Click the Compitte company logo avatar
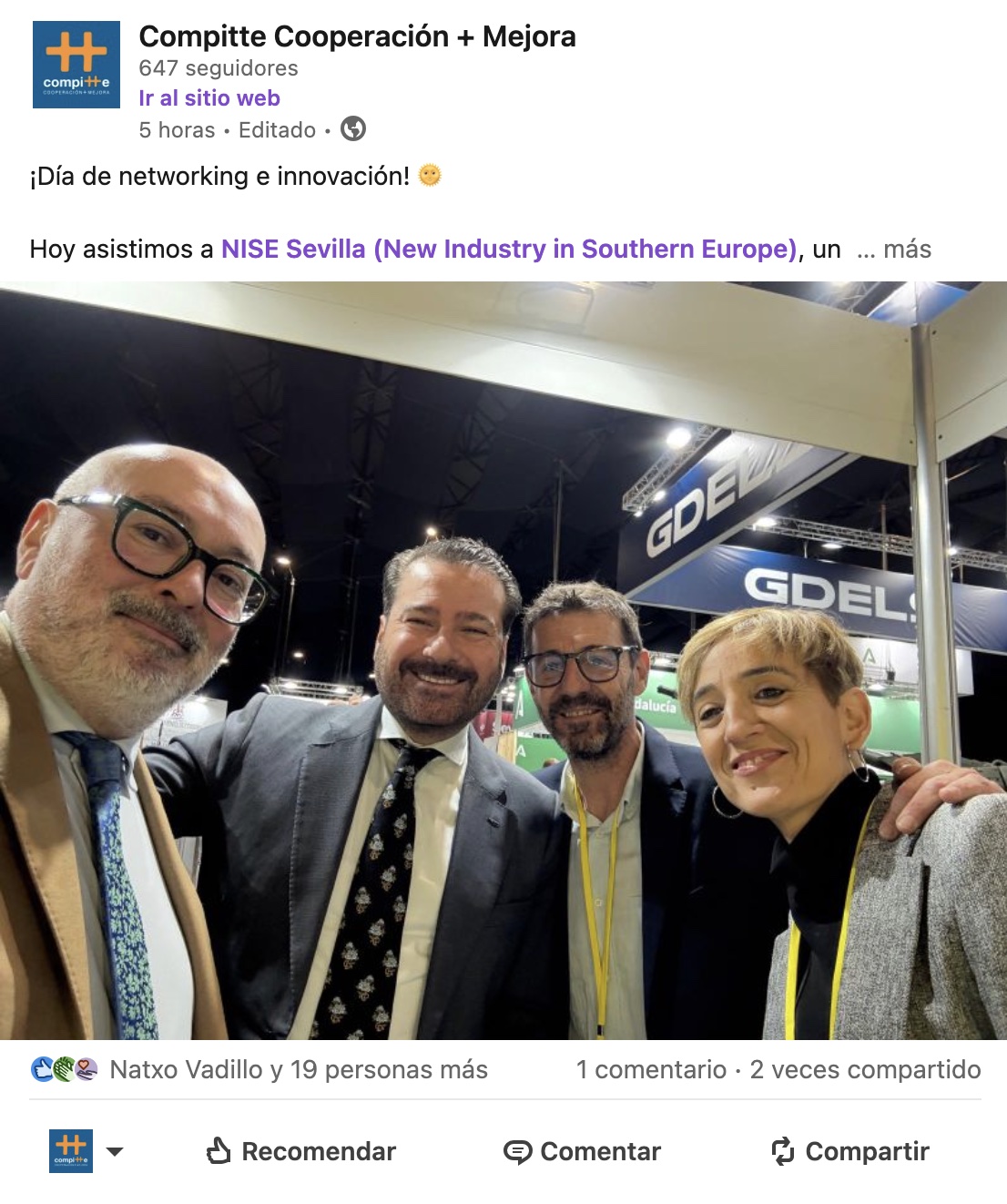 76,65
